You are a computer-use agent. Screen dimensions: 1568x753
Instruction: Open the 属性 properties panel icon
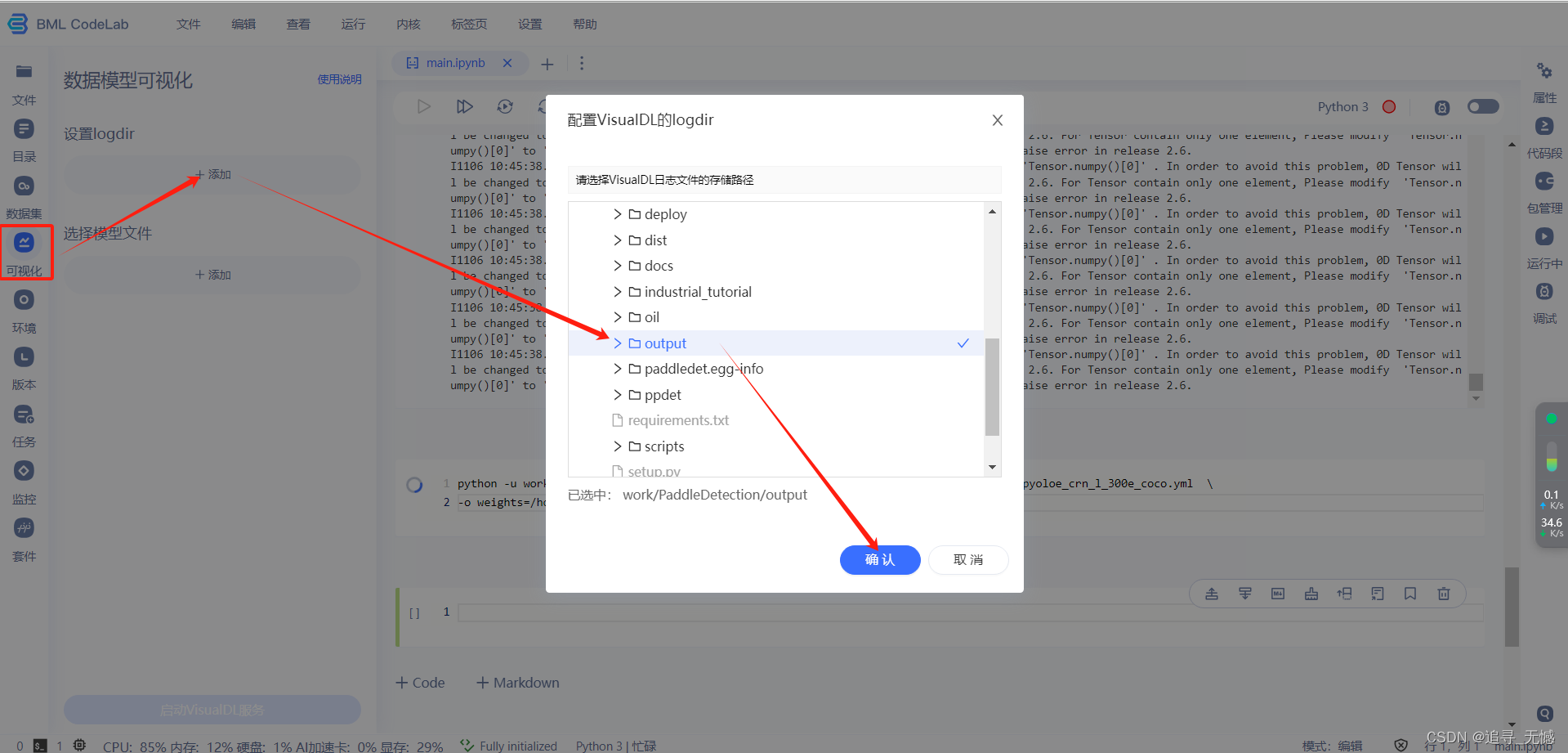coord(1544,71)
